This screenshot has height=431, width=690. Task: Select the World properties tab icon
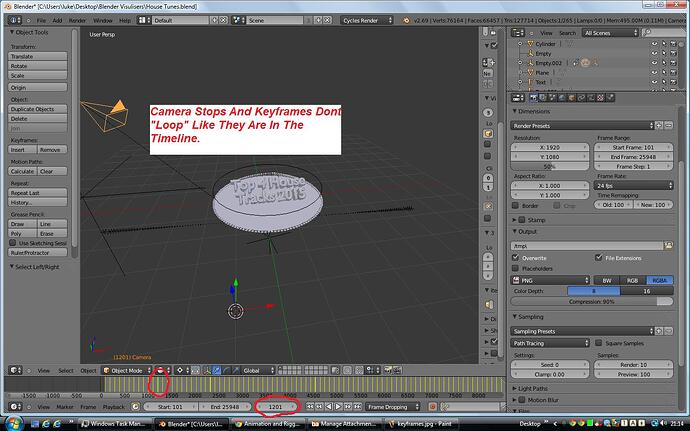pyautogui.click(x=562, y=97)
